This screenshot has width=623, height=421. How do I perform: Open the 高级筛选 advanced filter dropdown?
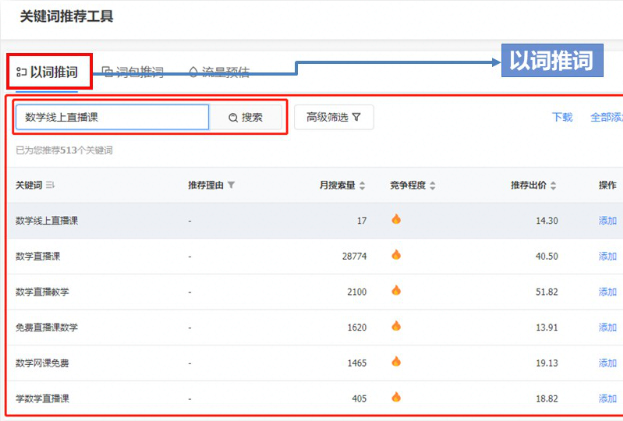click(x=334, y=117)
